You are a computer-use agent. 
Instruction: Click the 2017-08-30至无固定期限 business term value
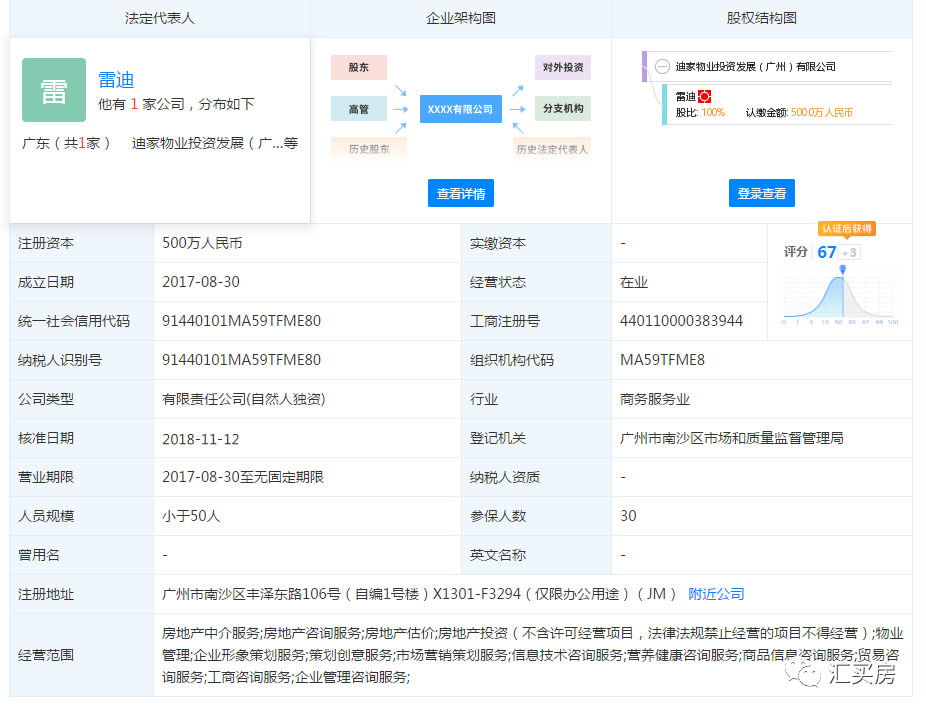pyautogui.click(x=243, y=477)
